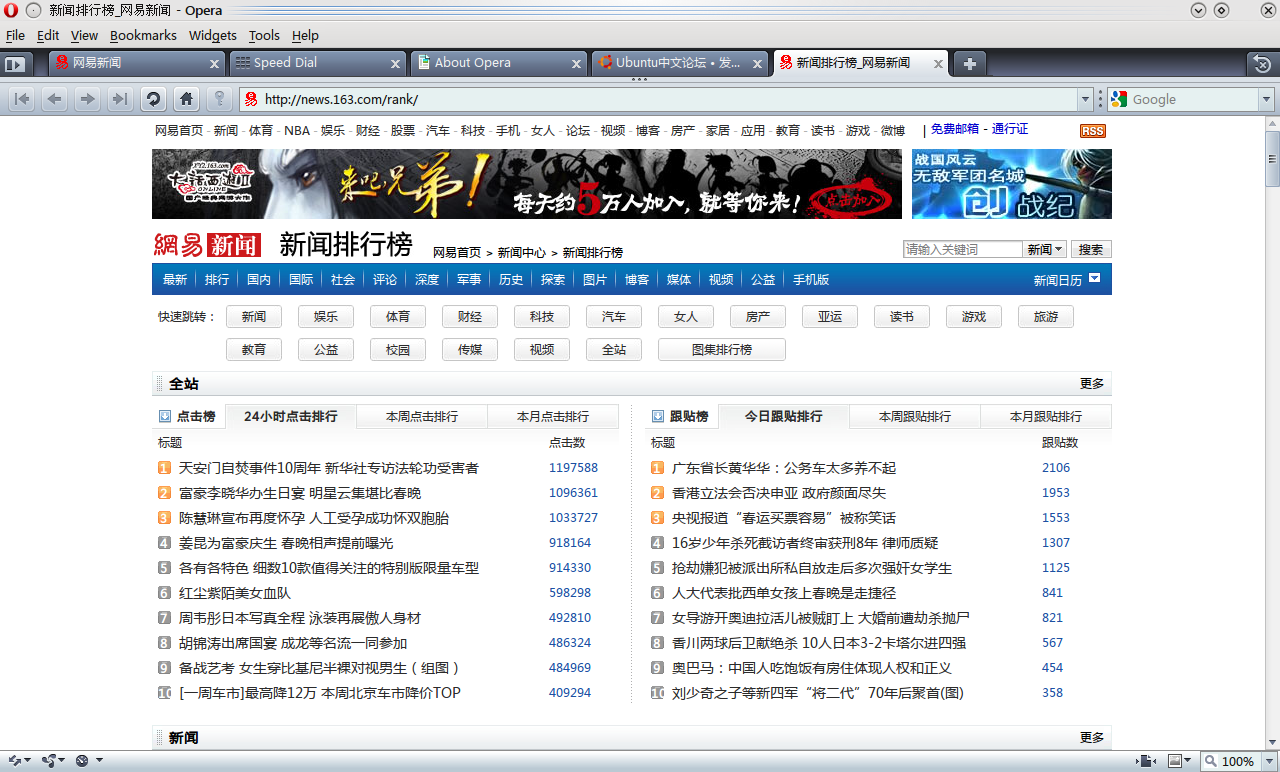Go back to the previous page
Viewport: 1280px width, 772px height.
[55, 99]
